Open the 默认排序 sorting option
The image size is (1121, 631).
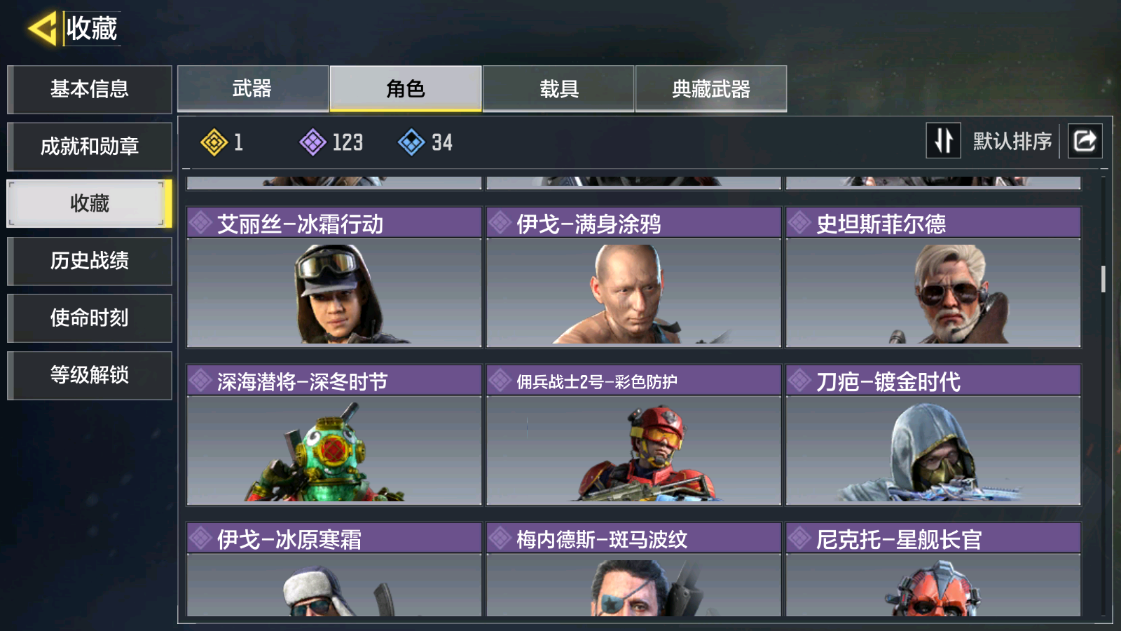point(1012,141)
